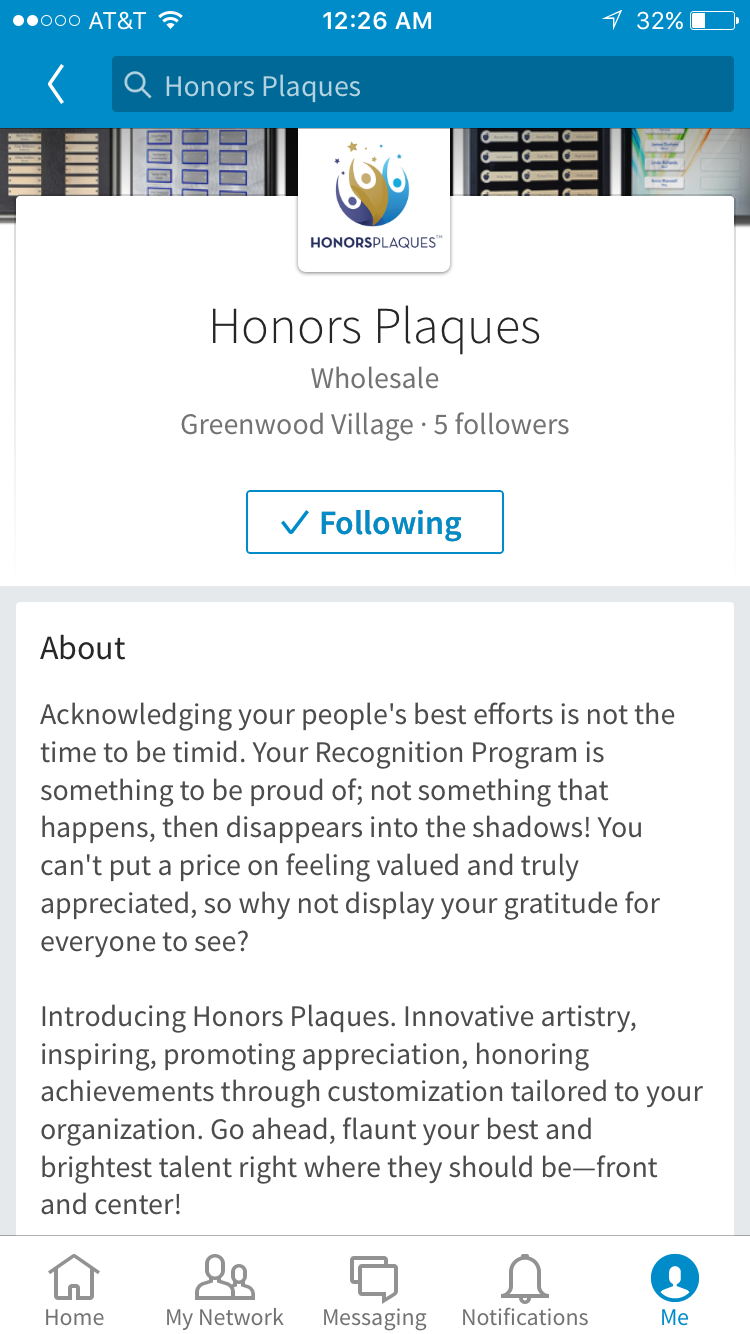Tap the checkmark in Following button
750x1334 pixels.
[x=294, y=523]
